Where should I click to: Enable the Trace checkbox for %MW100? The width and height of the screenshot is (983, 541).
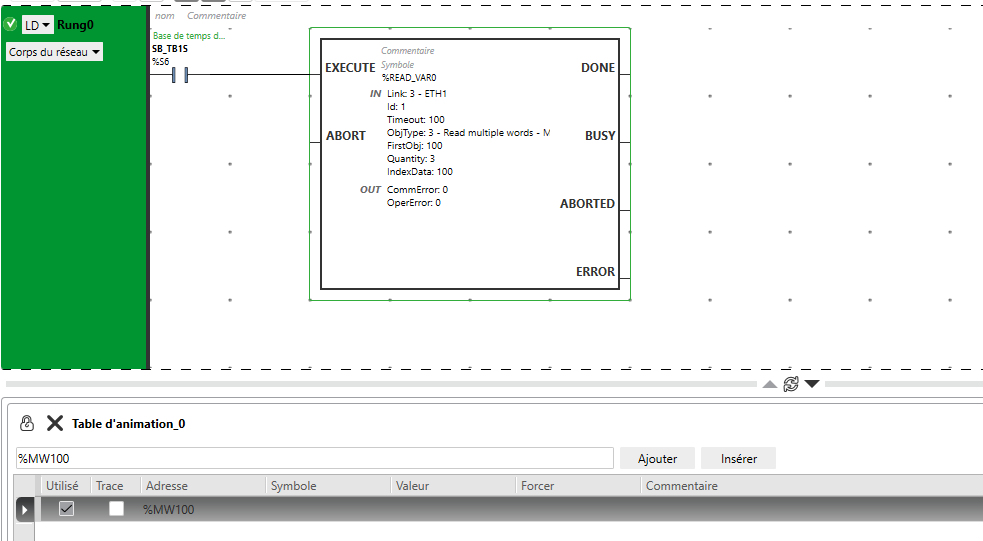pyautogui.click(x=116, y=509)
